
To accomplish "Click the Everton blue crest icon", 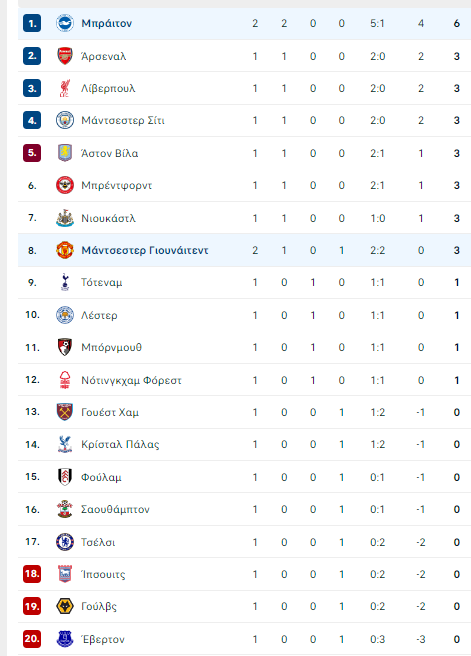I will coord(65,639).
